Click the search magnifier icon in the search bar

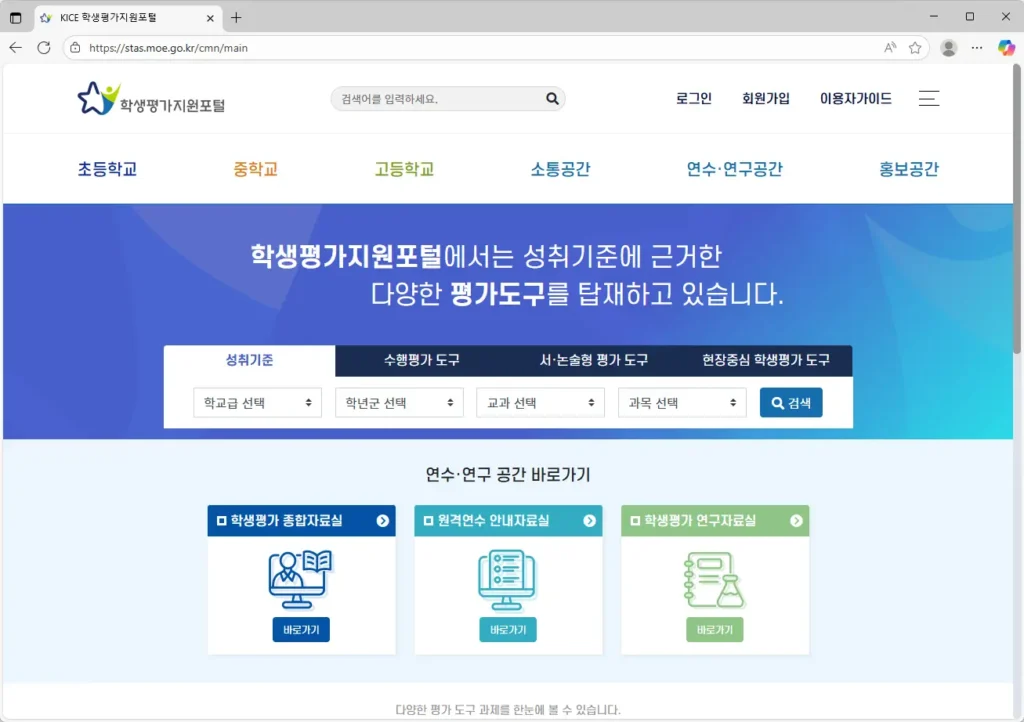click(551, 98)
